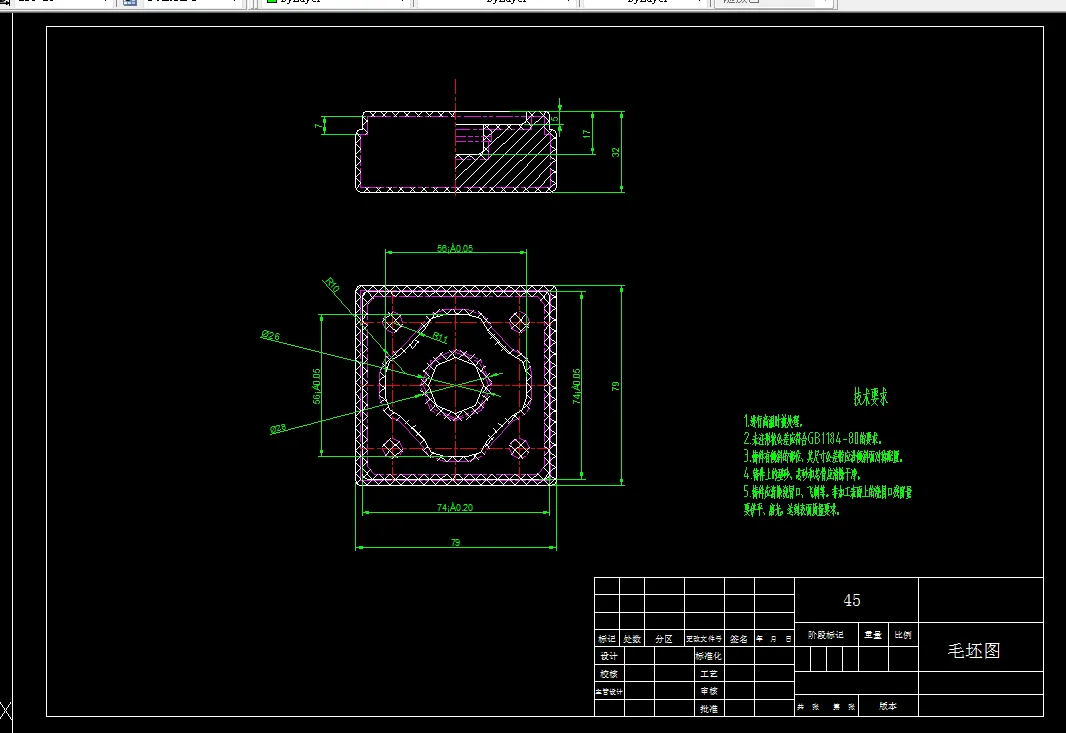Viewport: 1066px width, 733px height.
Task: Select the 32 height dimension on section view
Action: pos(616,152)
